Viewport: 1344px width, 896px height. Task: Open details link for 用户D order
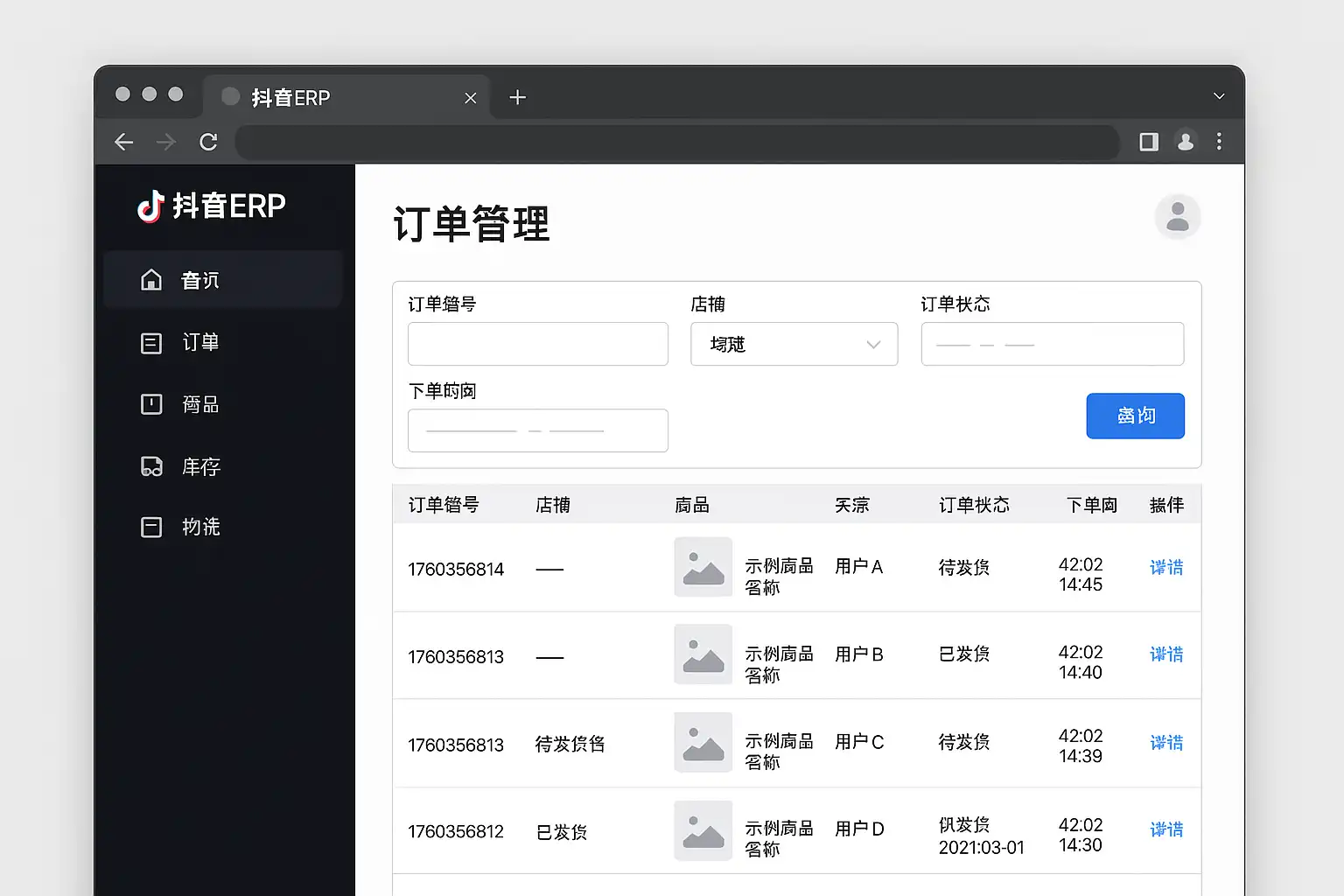pyautogui.click(x=1165, y=829)
